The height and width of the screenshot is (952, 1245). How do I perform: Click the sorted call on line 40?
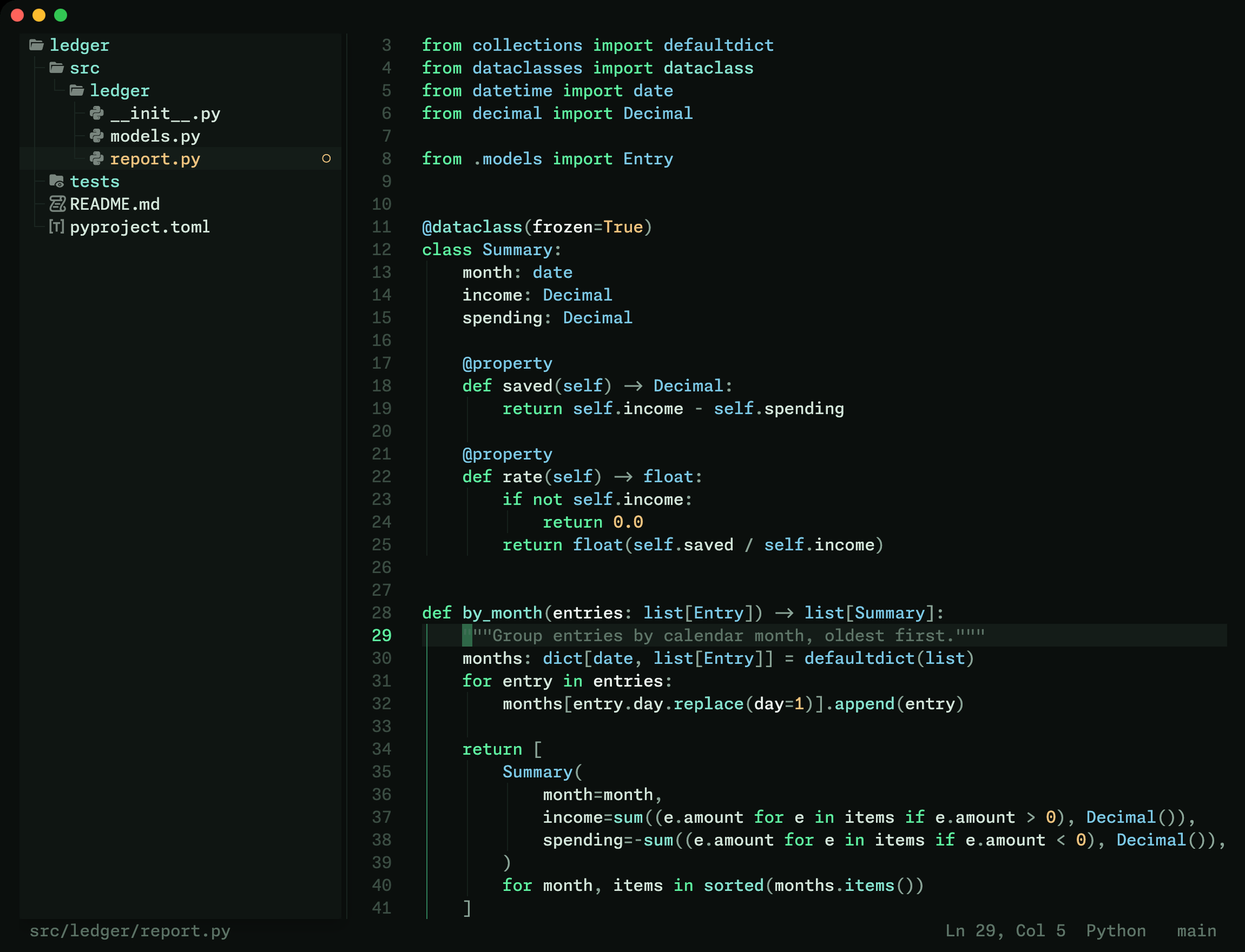(734, 885)
